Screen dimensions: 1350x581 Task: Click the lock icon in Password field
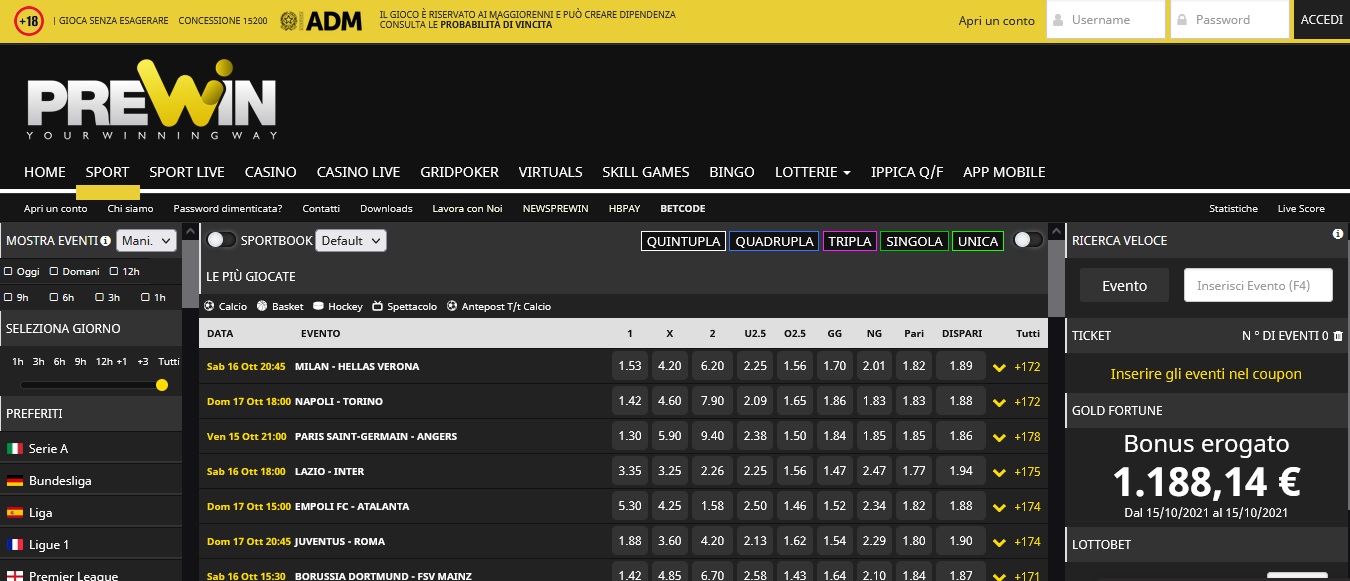(1182, 20)
